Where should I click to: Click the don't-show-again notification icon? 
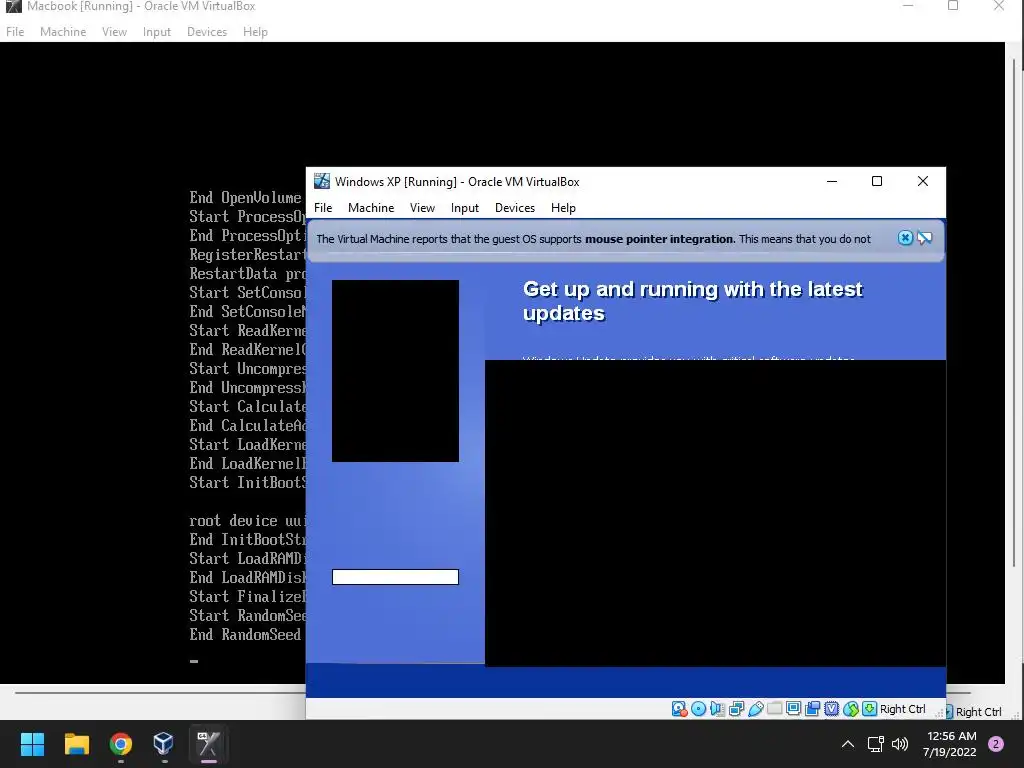click(925, 238)
